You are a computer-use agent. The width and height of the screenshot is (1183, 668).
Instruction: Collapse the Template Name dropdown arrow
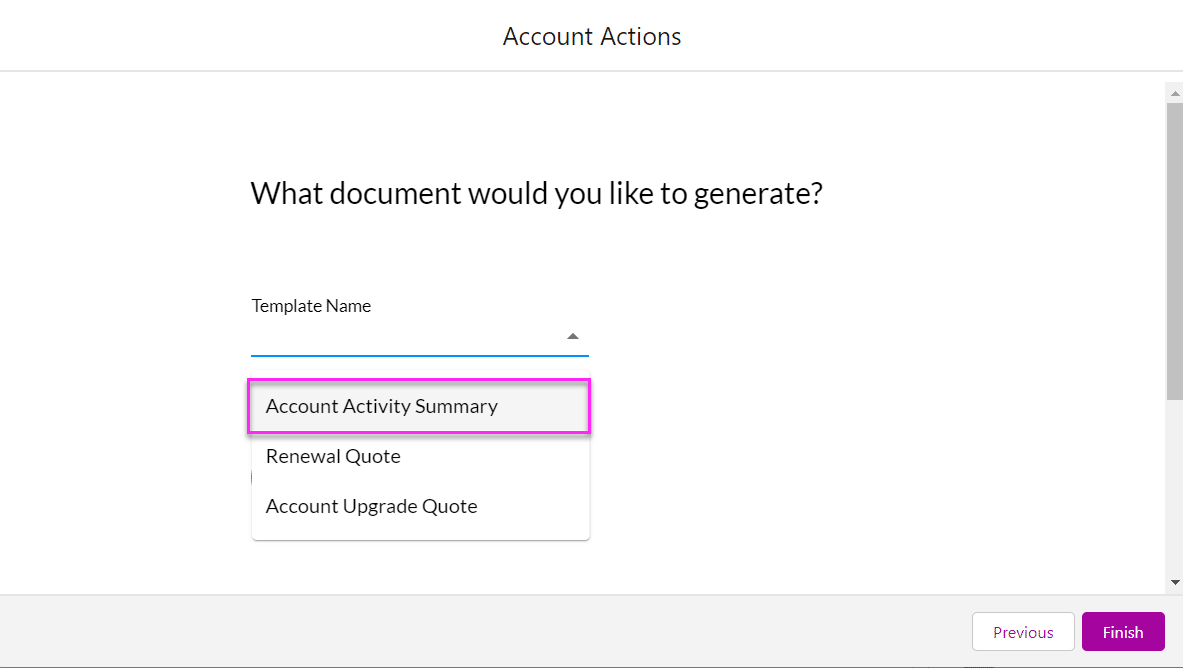(x=573, y=337)
